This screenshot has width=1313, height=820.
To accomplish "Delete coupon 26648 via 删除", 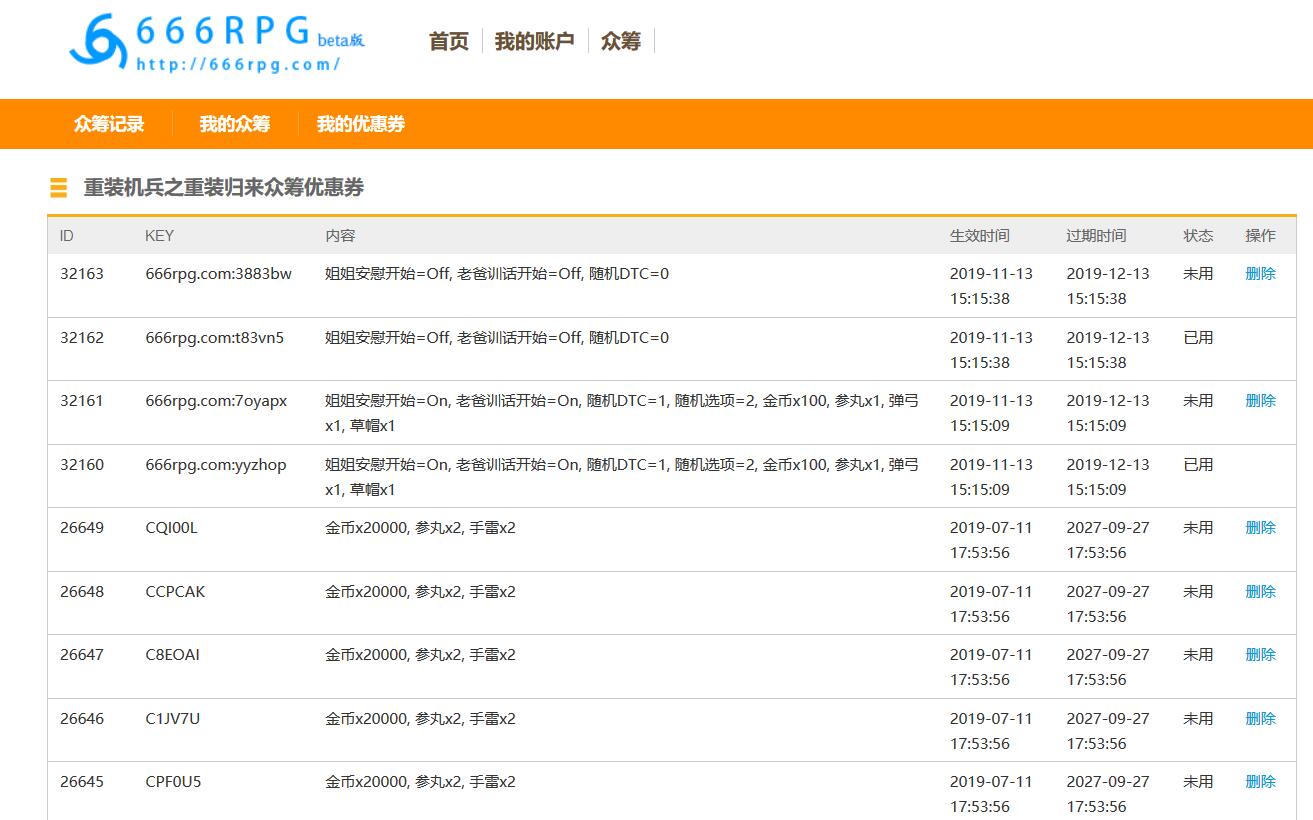I will (1260, 591).
